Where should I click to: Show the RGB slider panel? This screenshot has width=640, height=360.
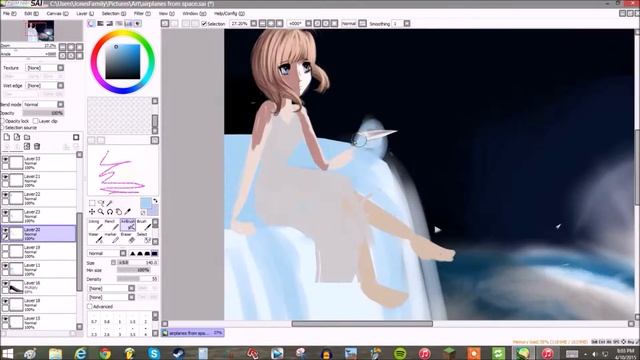[100, 24]
